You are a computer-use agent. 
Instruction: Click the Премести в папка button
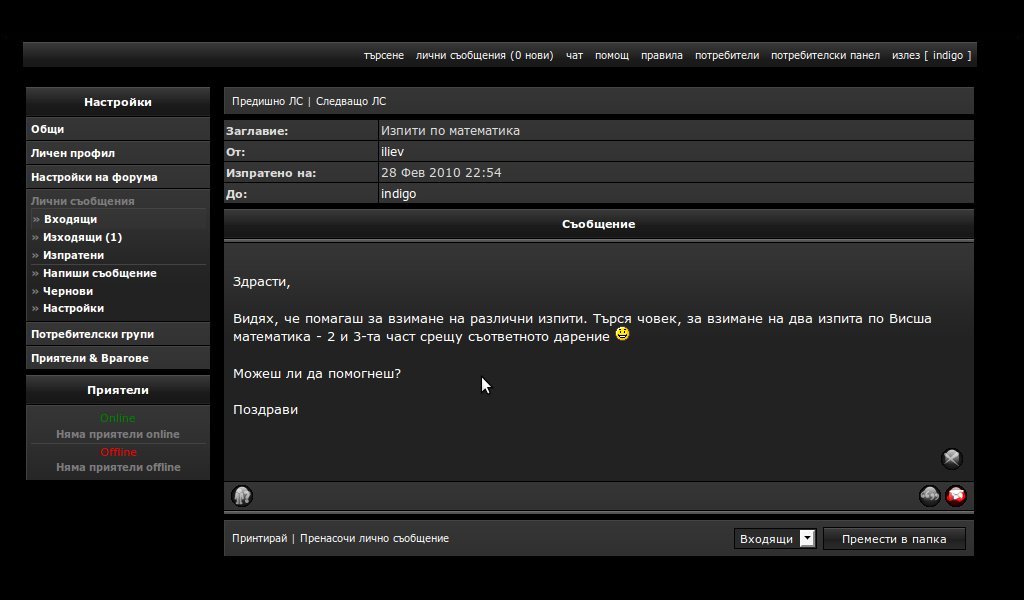click(893, 539)
